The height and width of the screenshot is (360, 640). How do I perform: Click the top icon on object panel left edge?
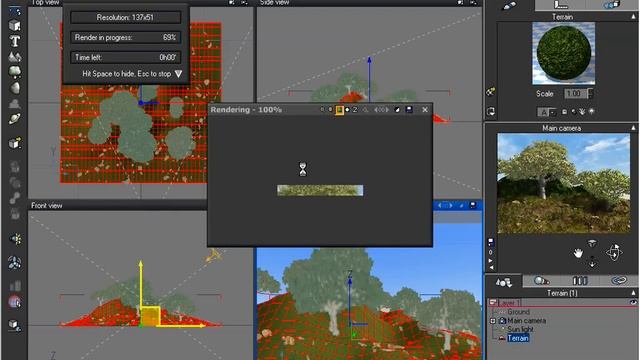[491, 92]
